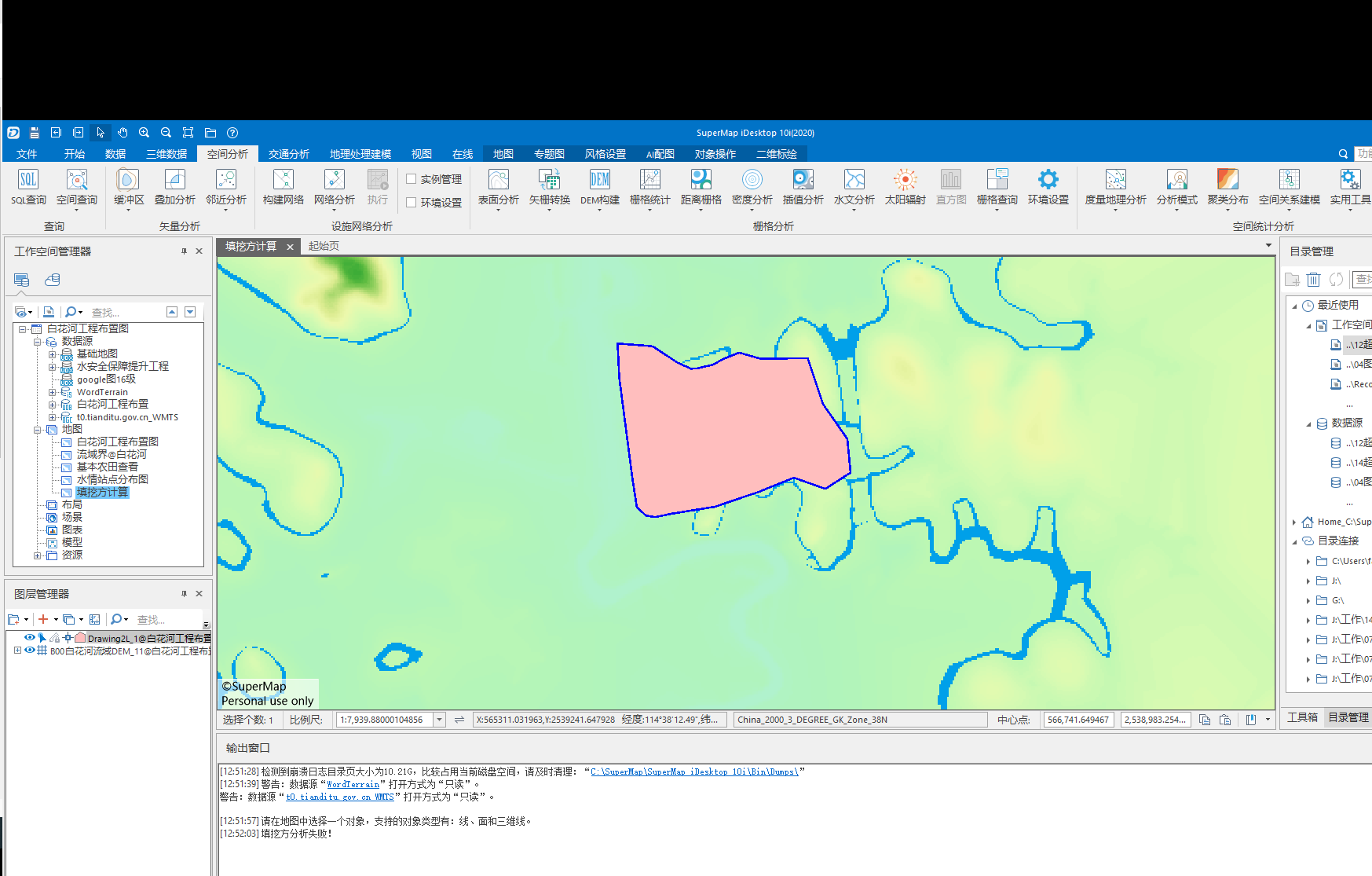Toggle editable lock of Drawing2L_1 layer
Screen dimensions: 1372x876
point(55,638)
